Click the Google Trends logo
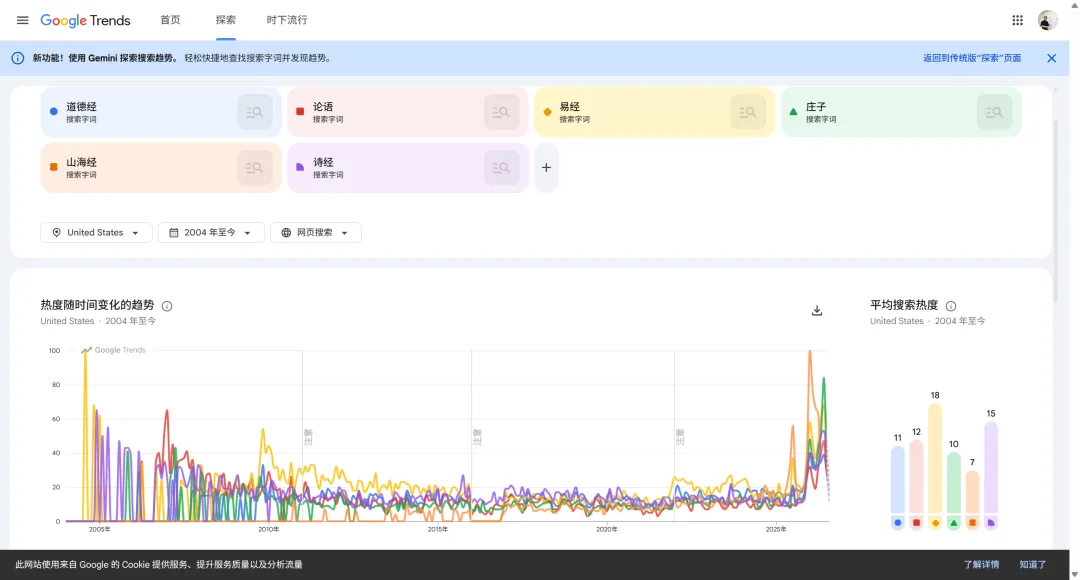 point(85,21)
